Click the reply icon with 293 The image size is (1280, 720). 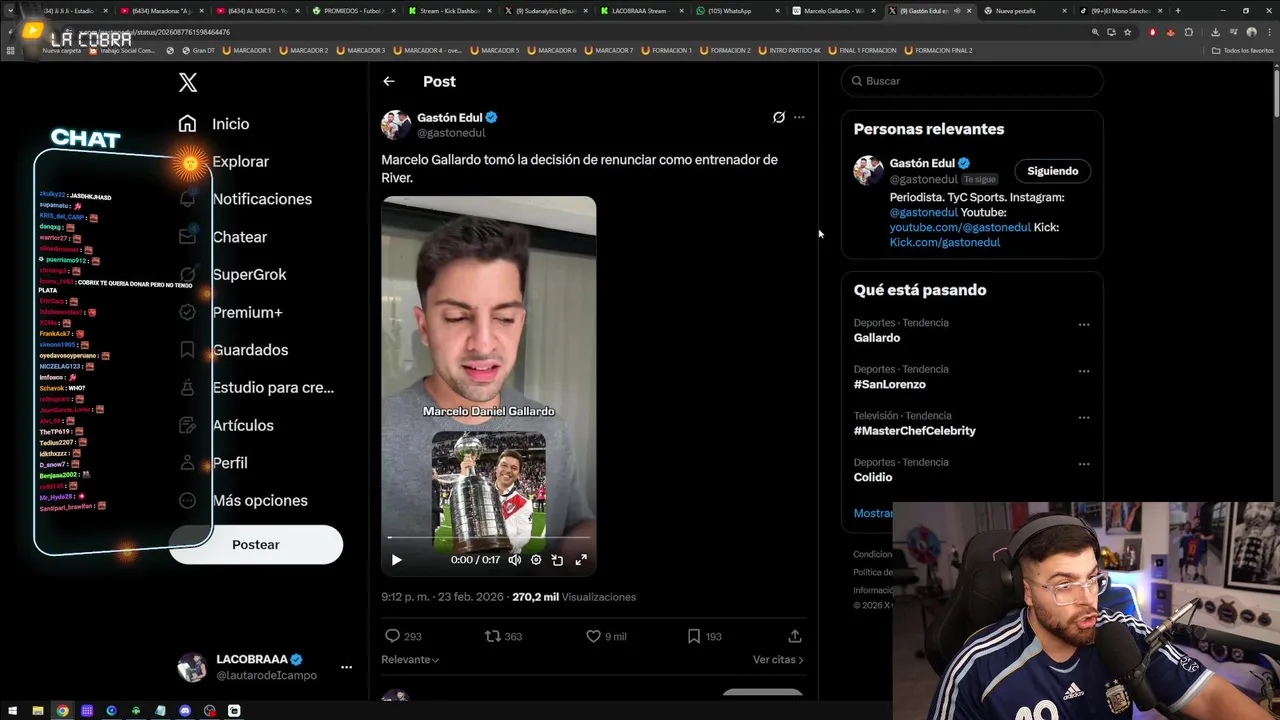click(392, 636)
